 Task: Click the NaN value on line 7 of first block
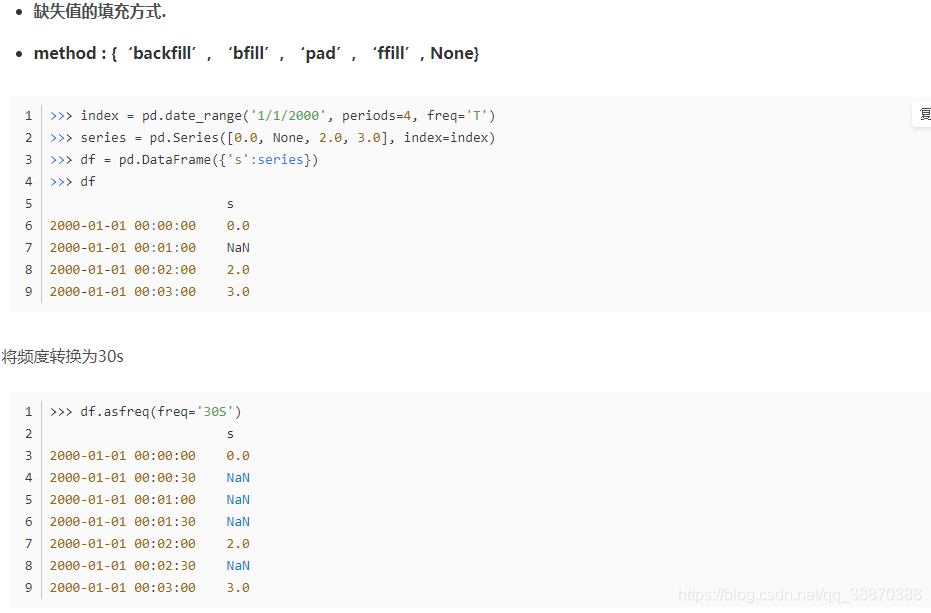[x=237, y=247]
